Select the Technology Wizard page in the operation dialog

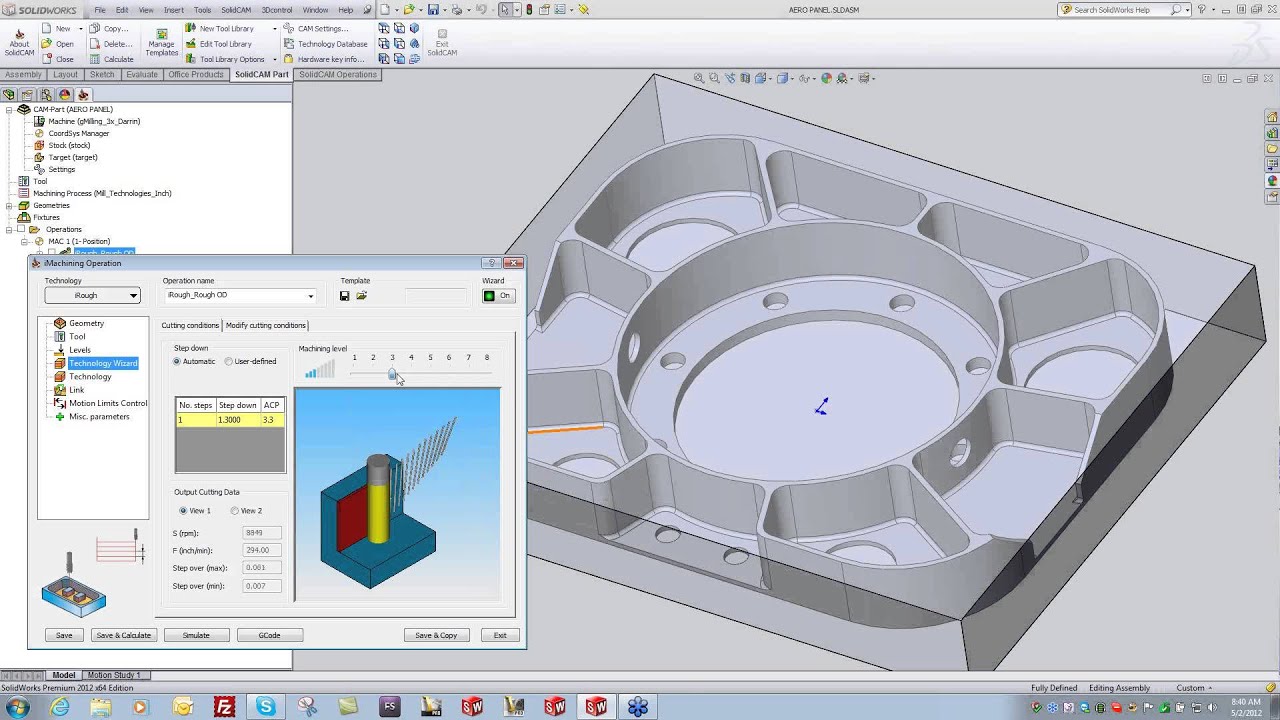click(x=102, y=363)
